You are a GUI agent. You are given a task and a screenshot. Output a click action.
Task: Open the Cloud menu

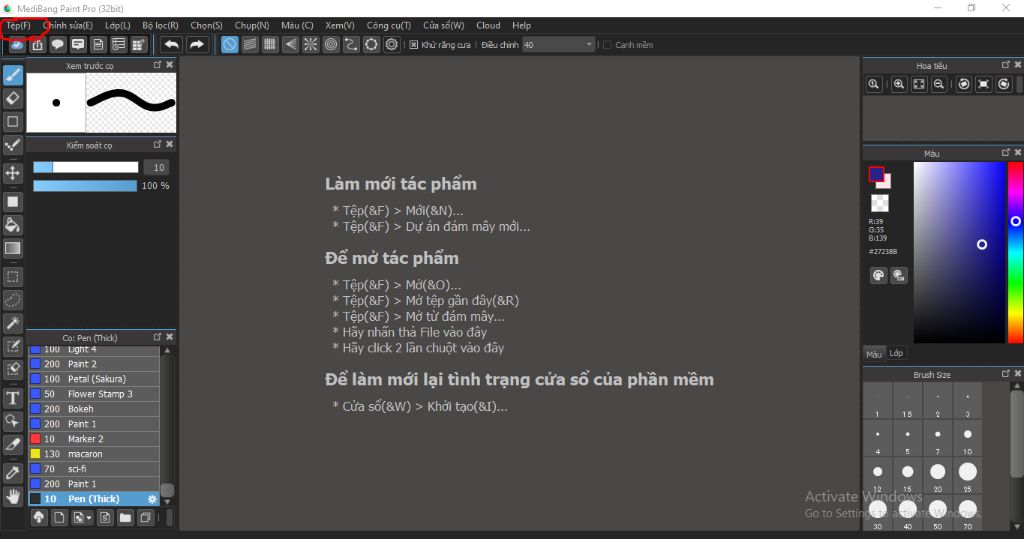(488, 25)
